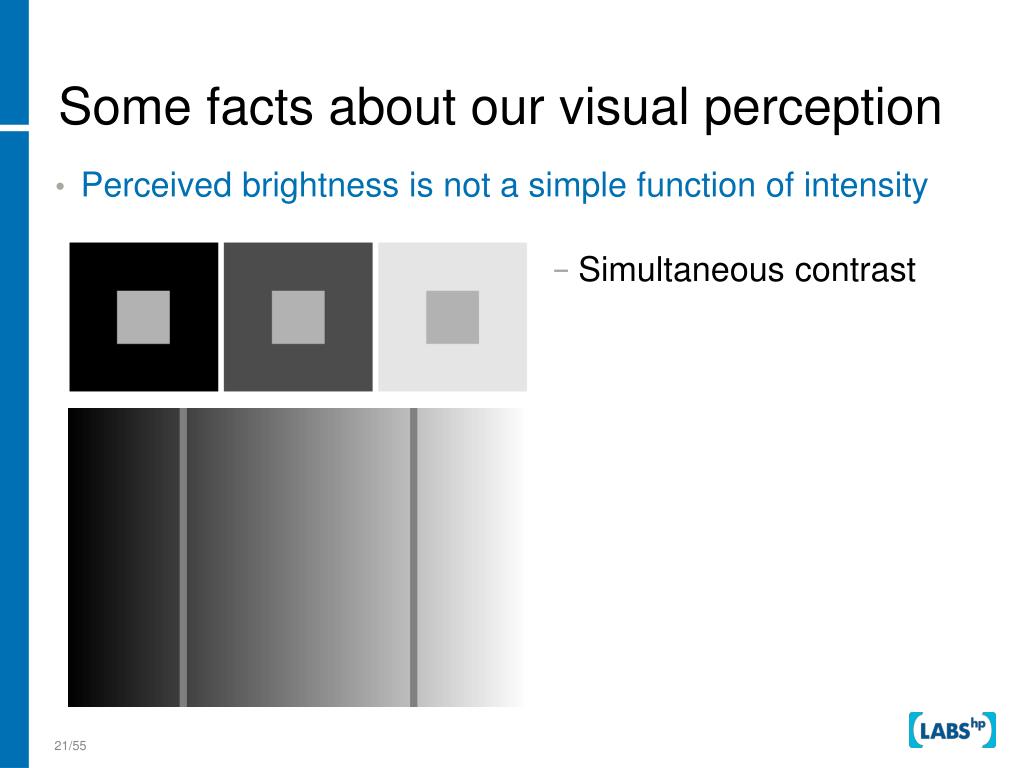
Task: Click the 'Simultaneous contrast' label
Action: tap(747, 270)
